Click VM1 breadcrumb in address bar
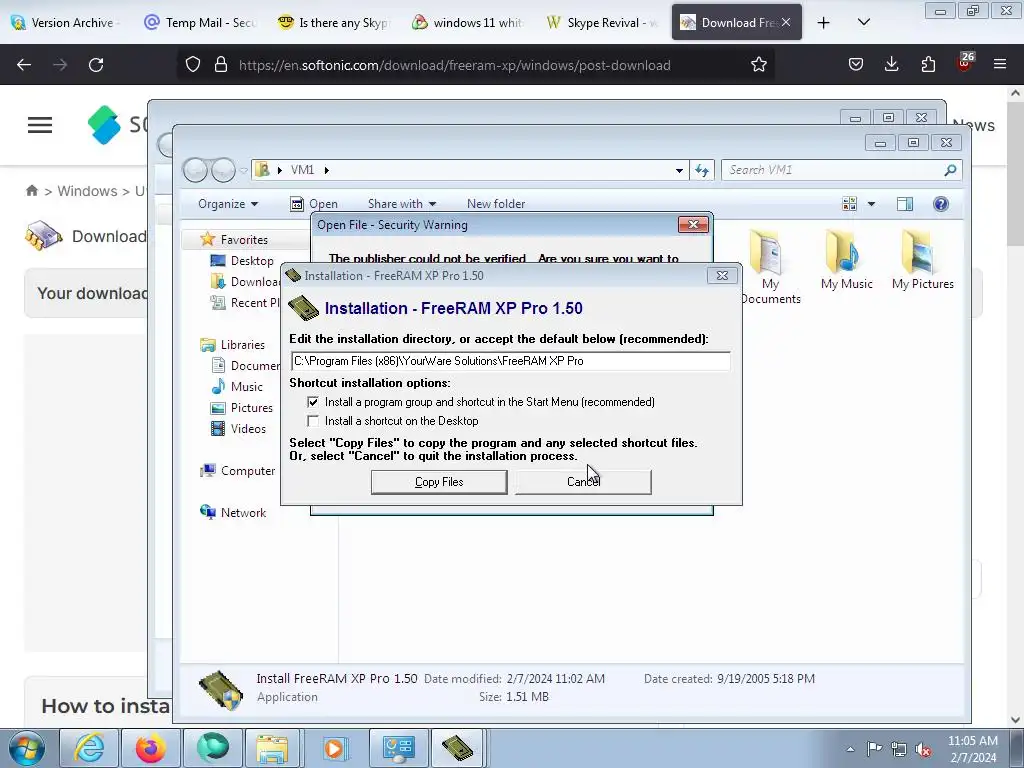The image size is (1024, 768). coord(302,170)
